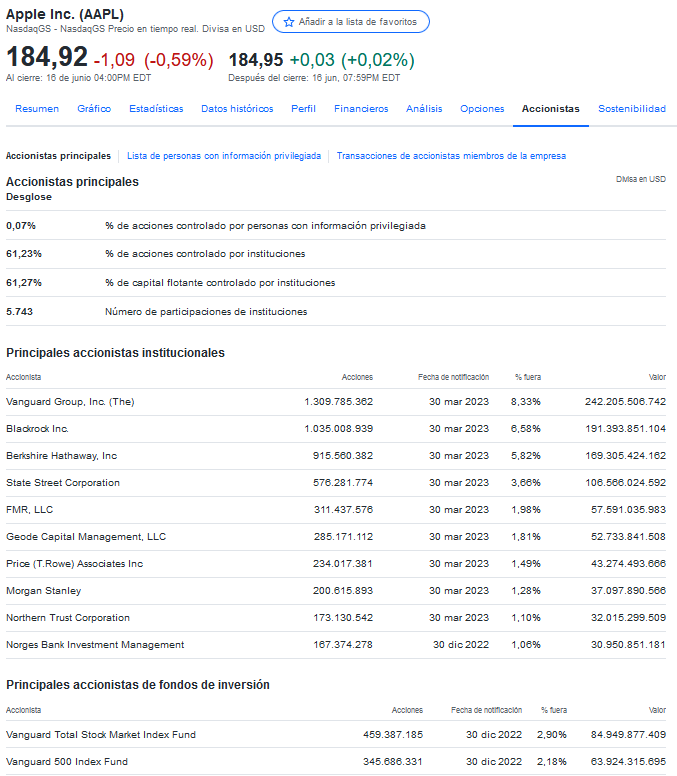The height and width of the screenshot is (776, 677).
Task: Click the 61,23% institutions value
Action: [x=24, y=254]
